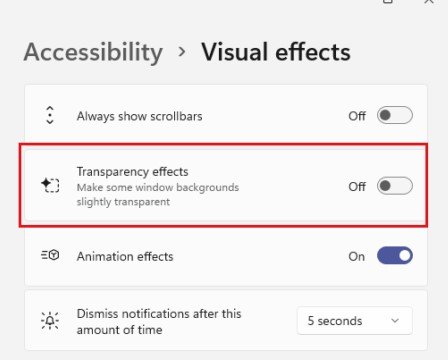Viewport: 448px width, 360px height.
Task: Click the dropdown arrow beside 5 seconds
Action: point(395,321)
